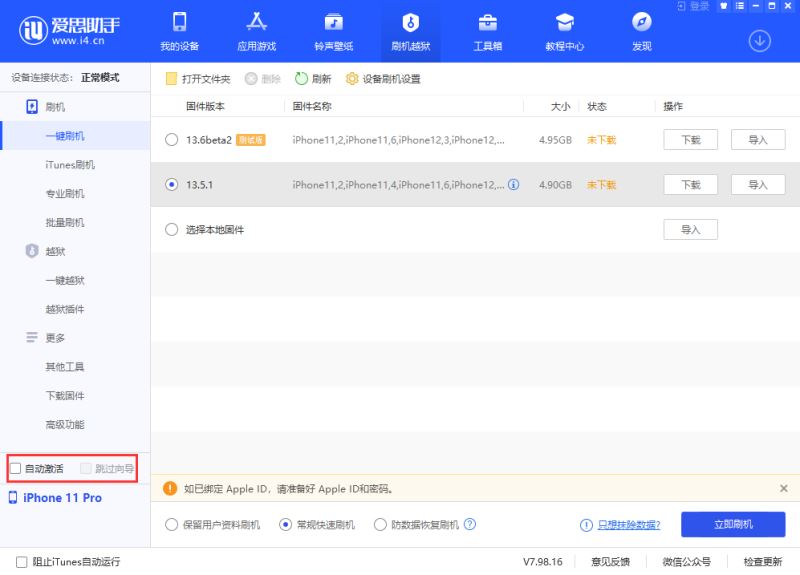Click the list menu icon in title bar
Image resolution: width=800 pixels, height=575 pixels.
740,6
